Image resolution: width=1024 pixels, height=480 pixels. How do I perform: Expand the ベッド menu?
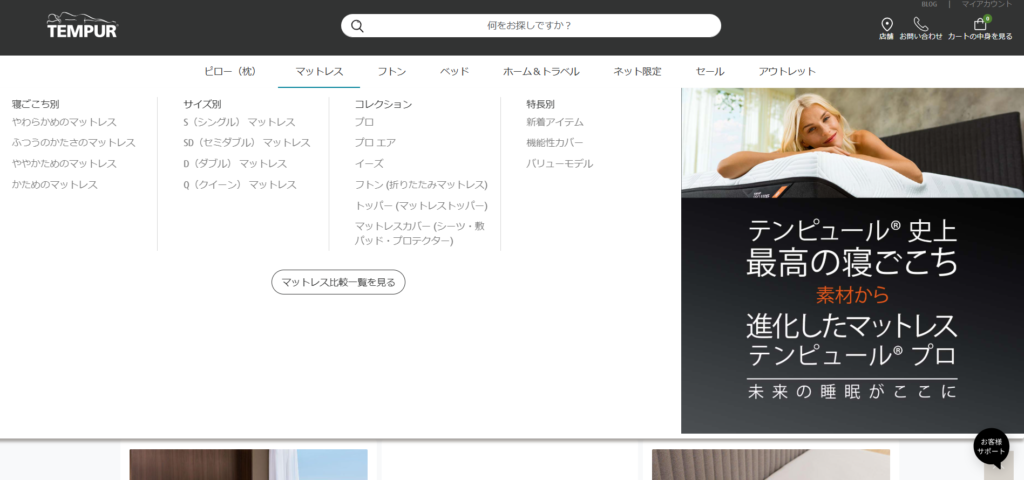(x=454, y=71)
